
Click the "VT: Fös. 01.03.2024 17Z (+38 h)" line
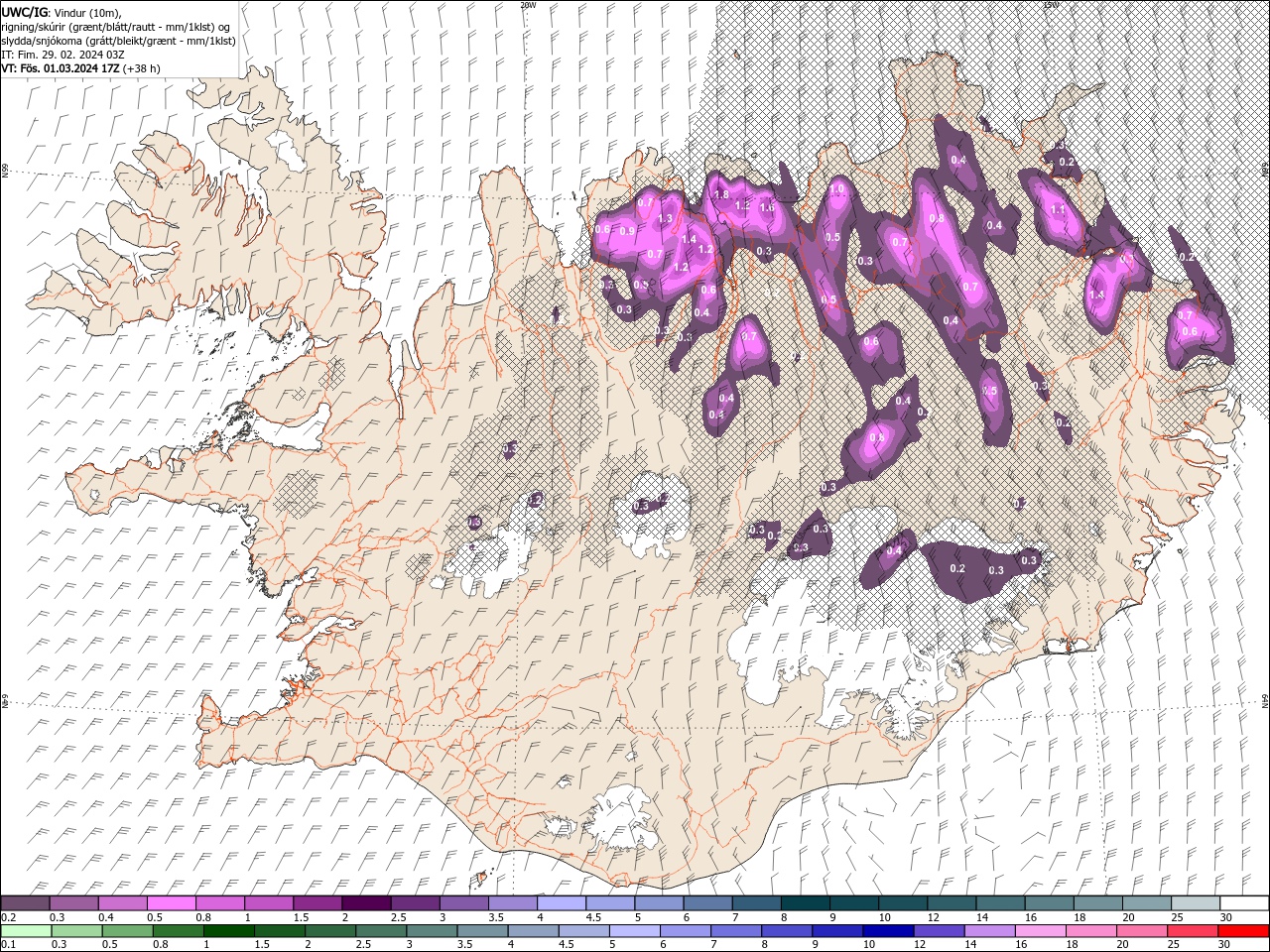(81, 68)
